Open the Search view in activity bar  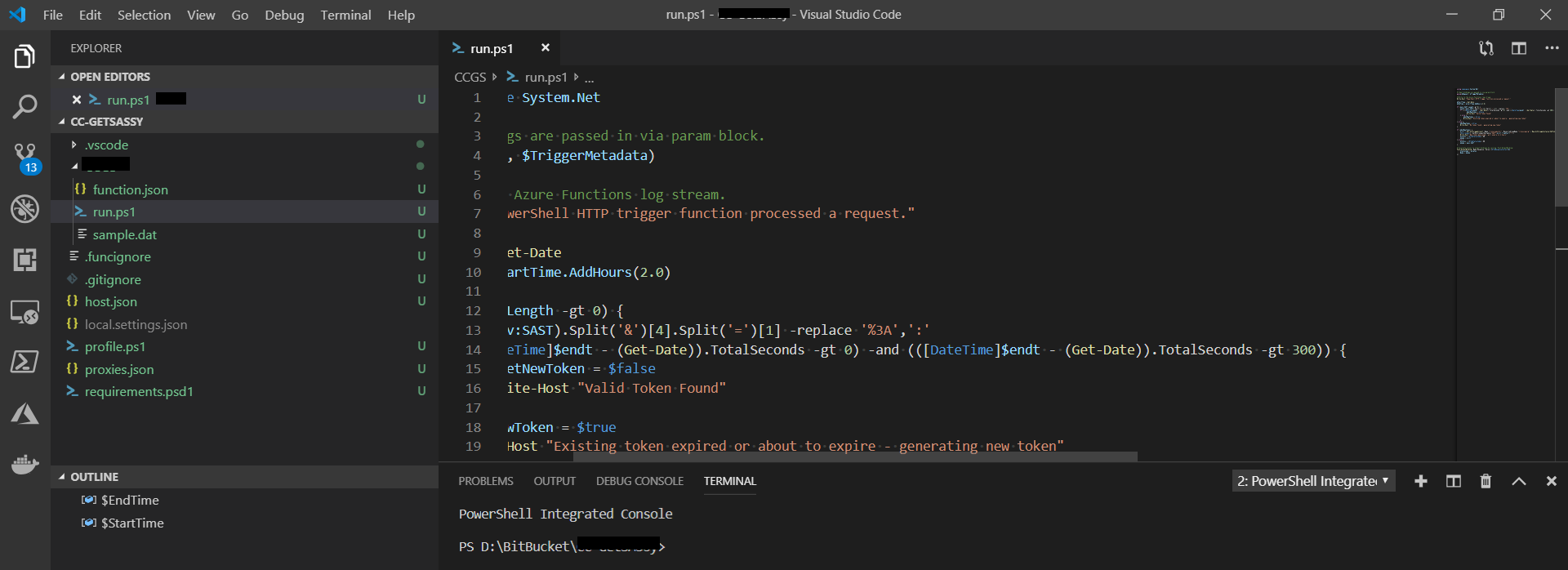(x=24, y=106)
